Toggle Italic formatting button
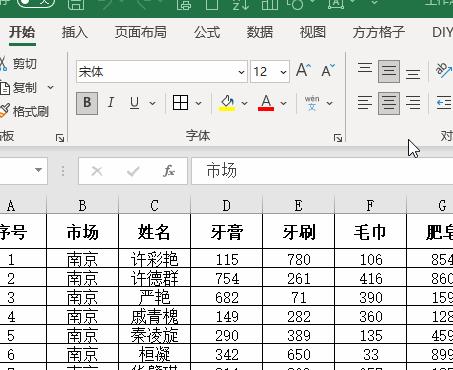This screenshot has height=370, width=453. (111, 103)
